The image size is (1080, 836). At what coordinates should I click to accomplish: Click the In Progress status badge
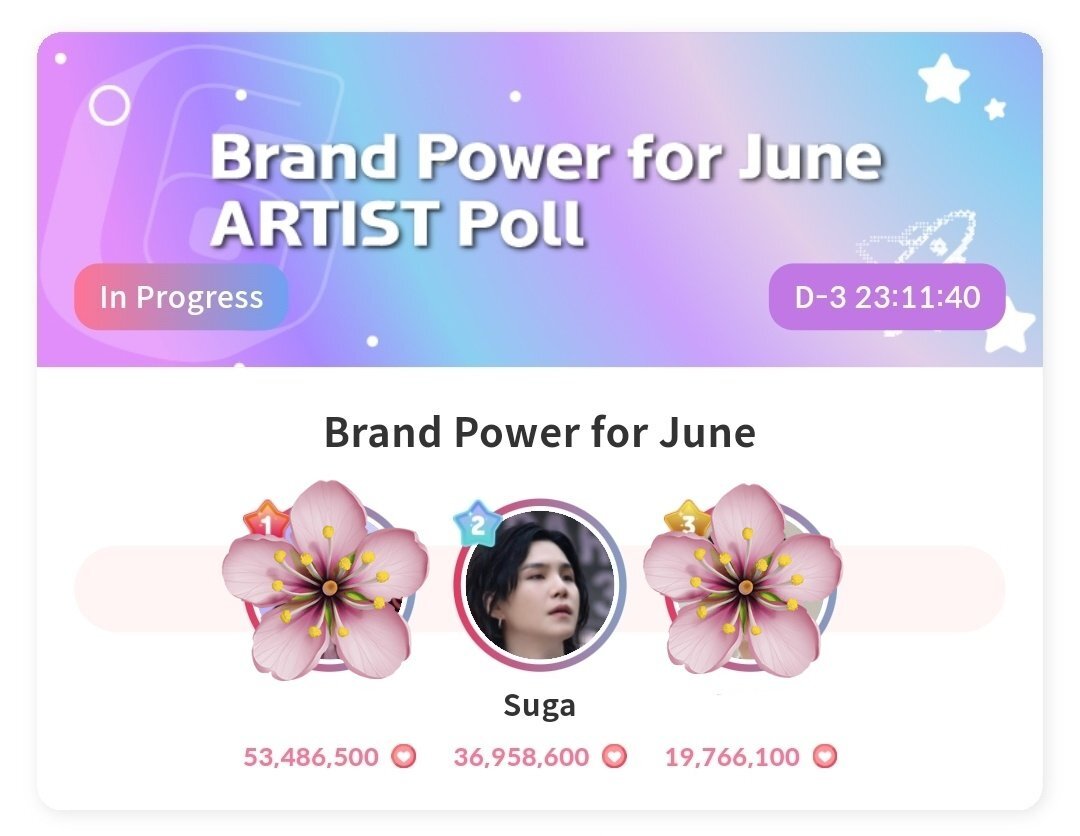[181, 297]
